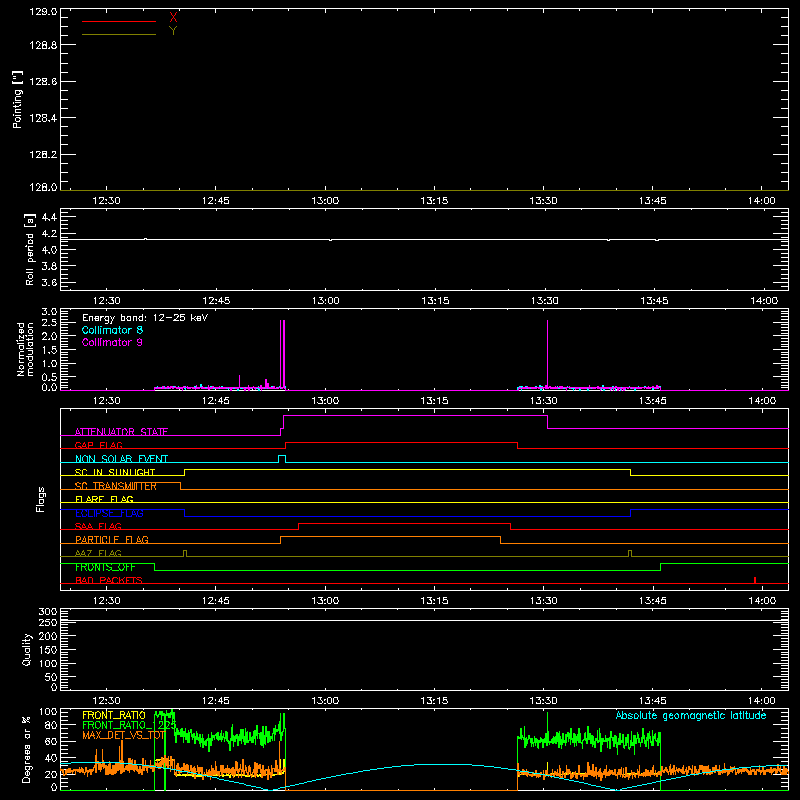The image size is (800, 800).
Task: Click the 12:45 time label under Roll period plot
Action: click(x=216, y=301)
